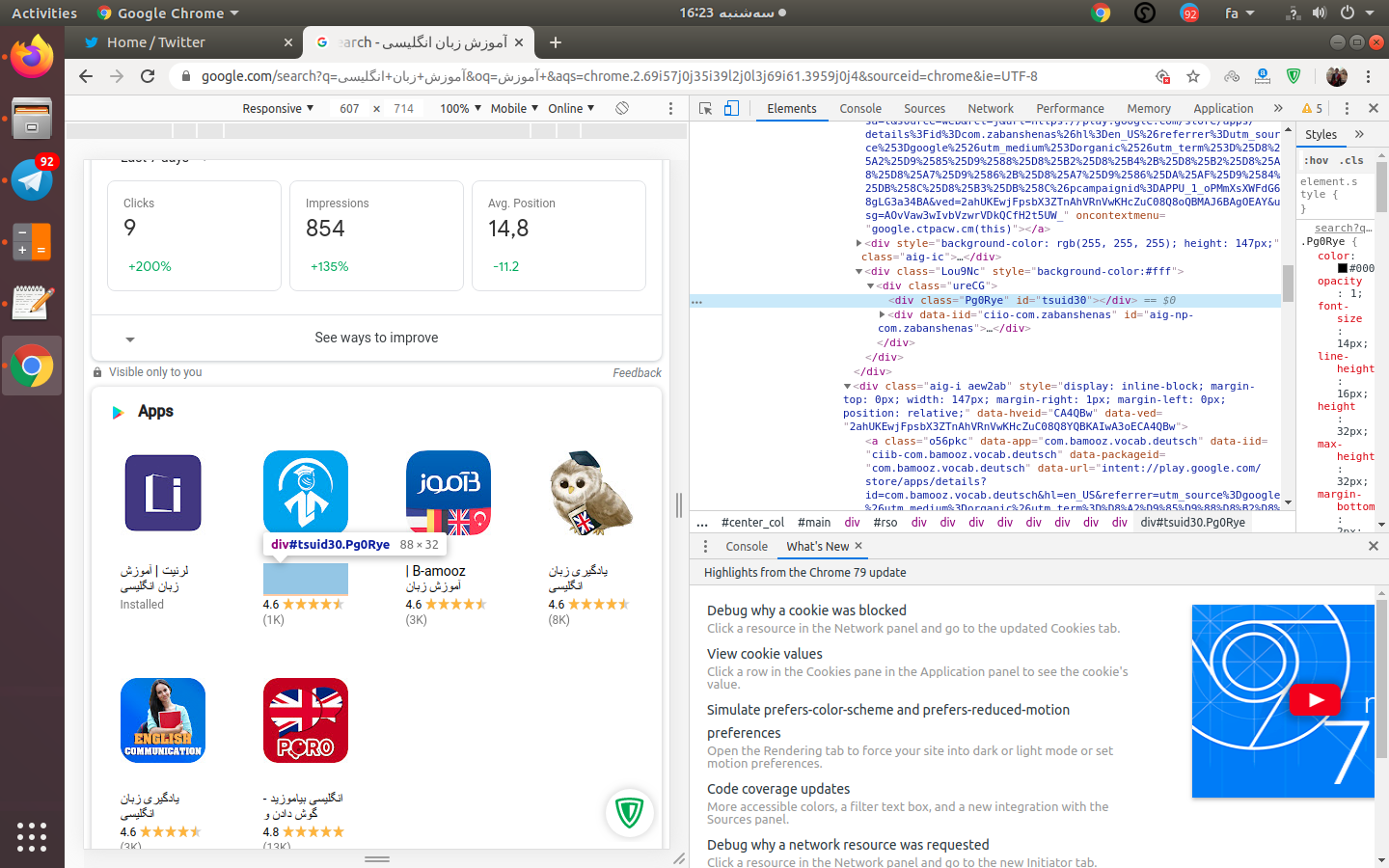Expand the aig-ic div node

[858, 243]
